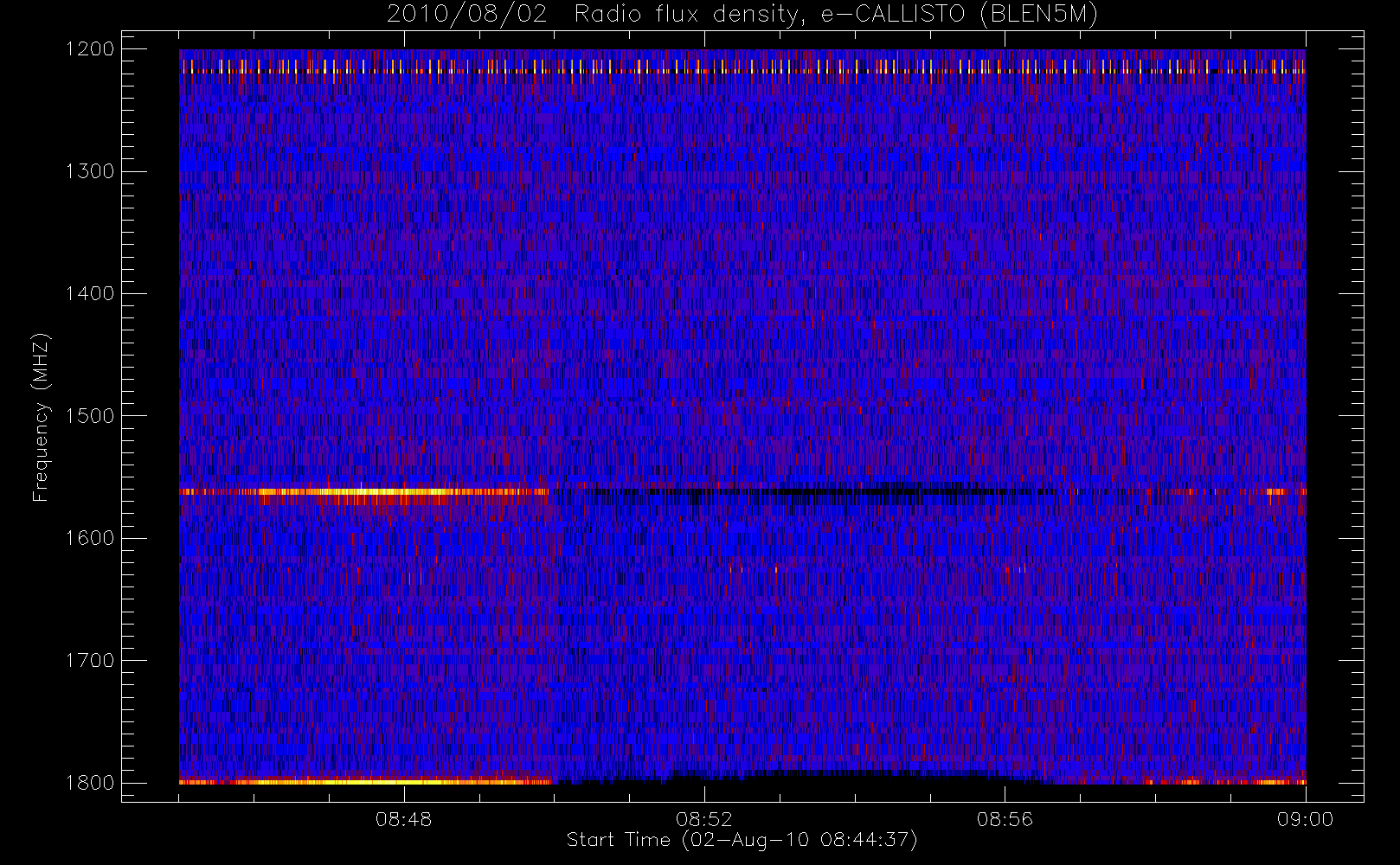This screenshot has height=865, width=1400.
Task: Click the Start Time axis caption
Action: (x=742, y=840)
